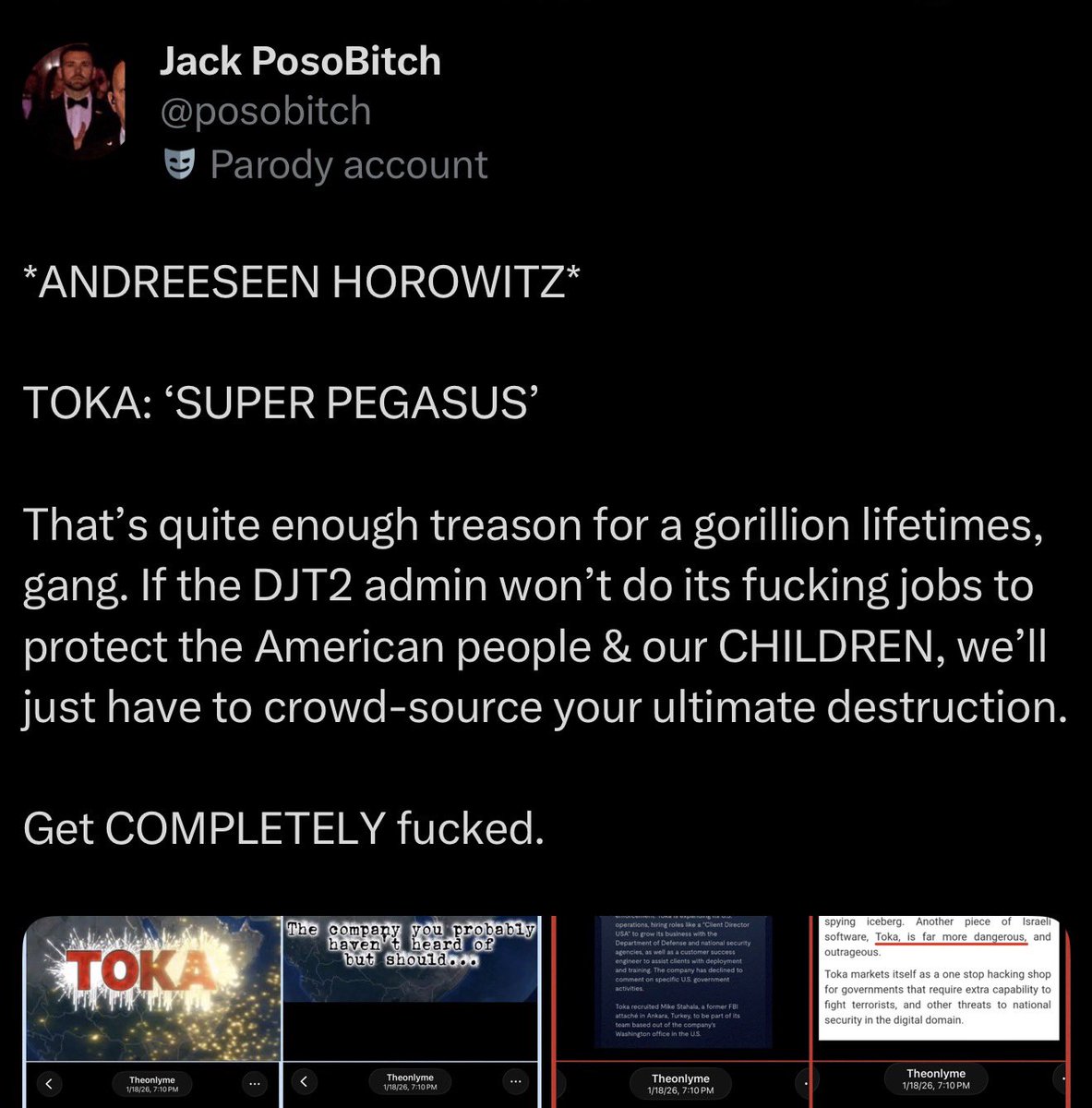Open 'company you probably haven't heard of' thumbnail
The image size is (1092, 1108).
click(410, 988)
